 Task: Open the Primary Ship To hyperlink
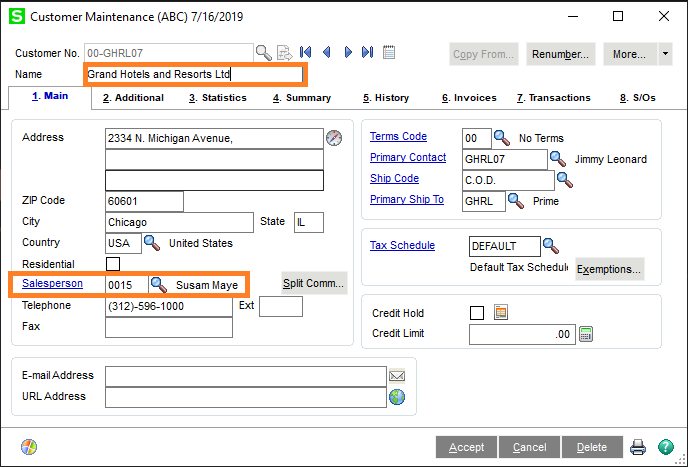tap(407, 200)
